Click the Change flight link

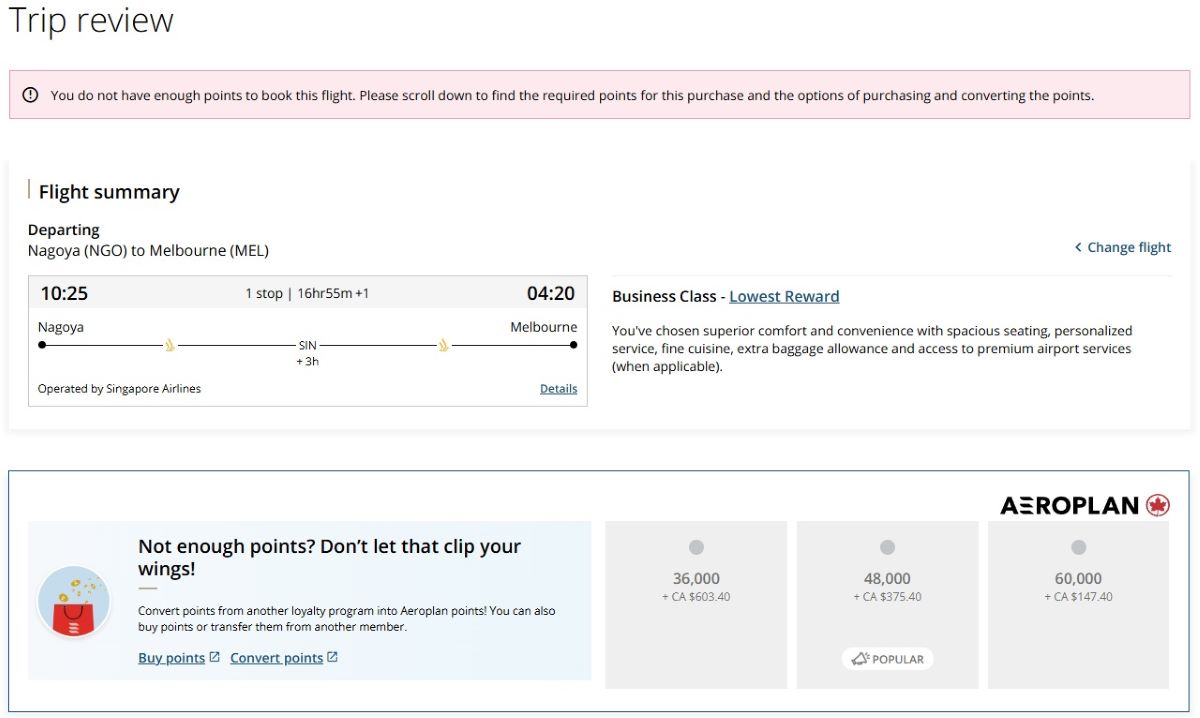click(1129, 247)
